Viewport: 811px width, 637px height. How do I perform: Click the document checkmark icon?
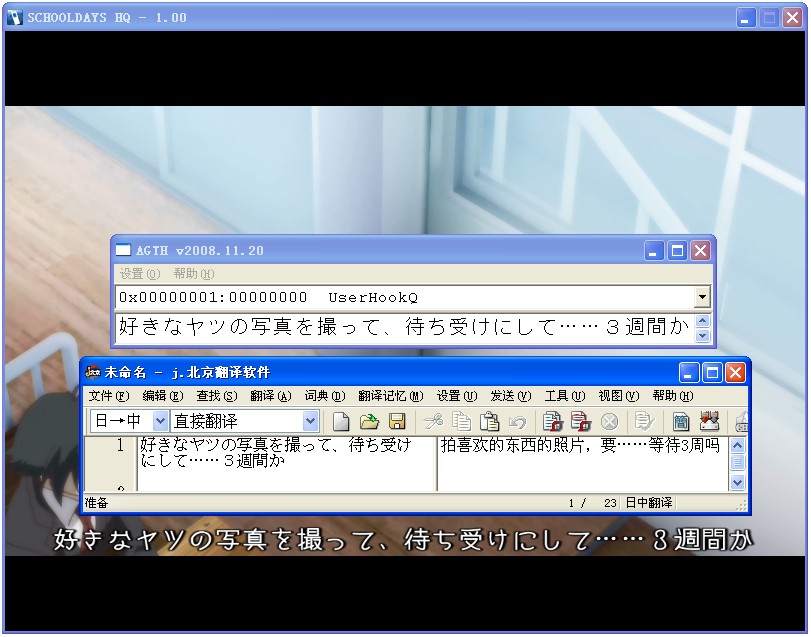point(644,421)
